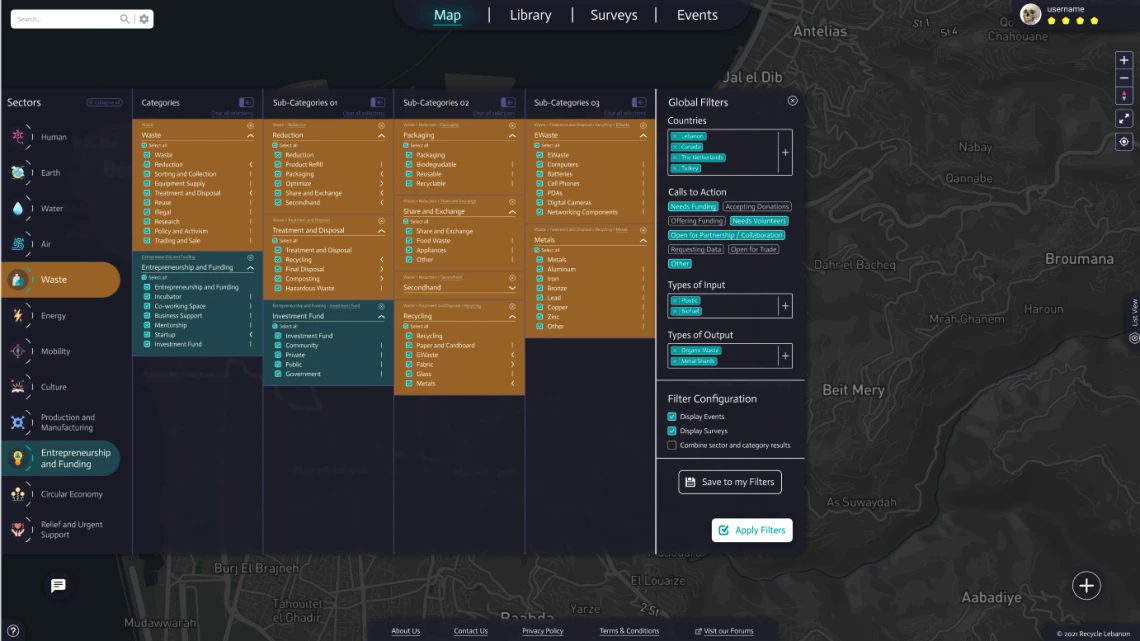Expand the Secondhand group
1140x641 pixels.
pos(512,288)
